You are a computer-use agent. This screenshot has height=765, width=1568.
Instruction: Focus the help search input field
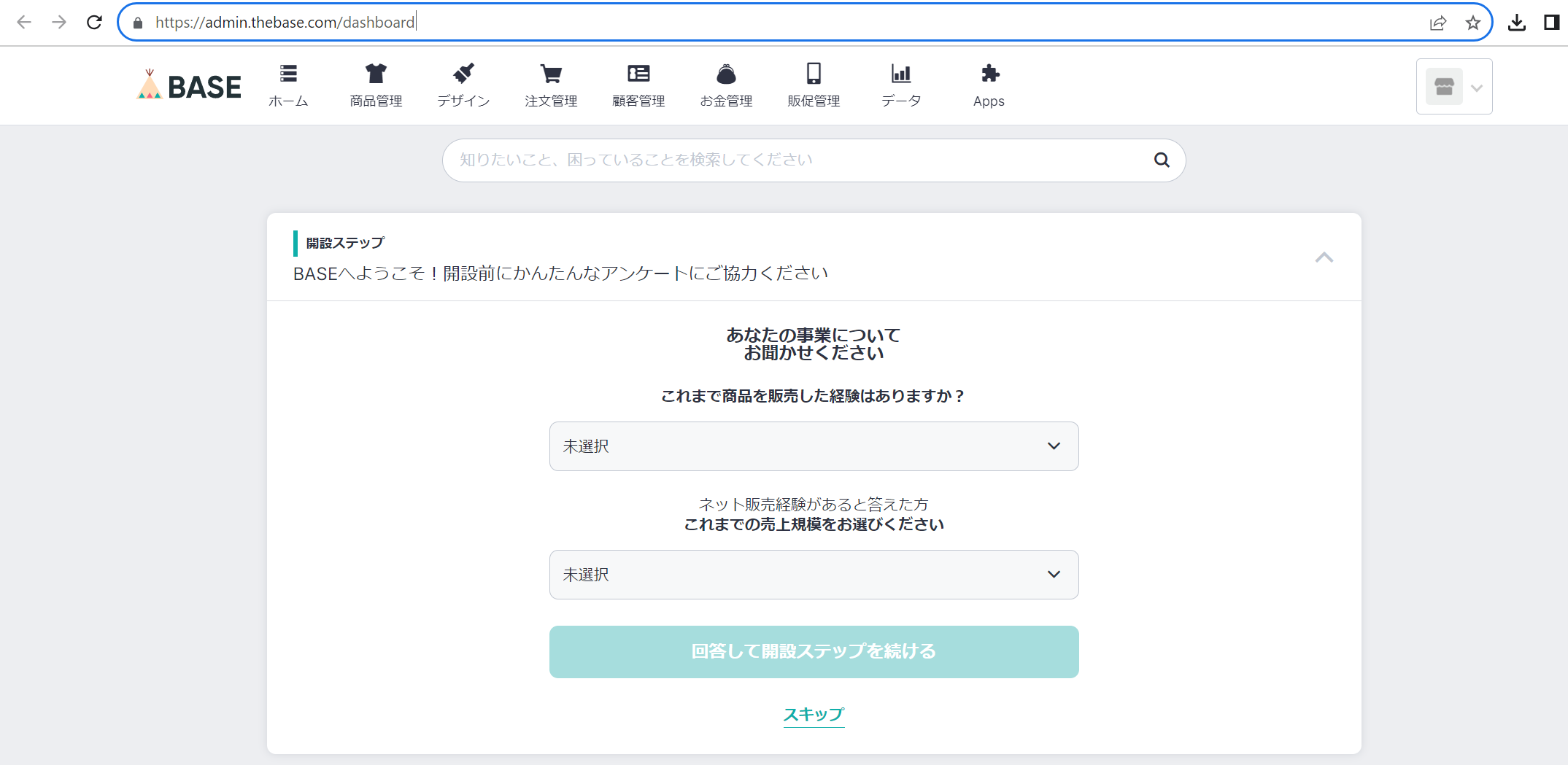795,160
